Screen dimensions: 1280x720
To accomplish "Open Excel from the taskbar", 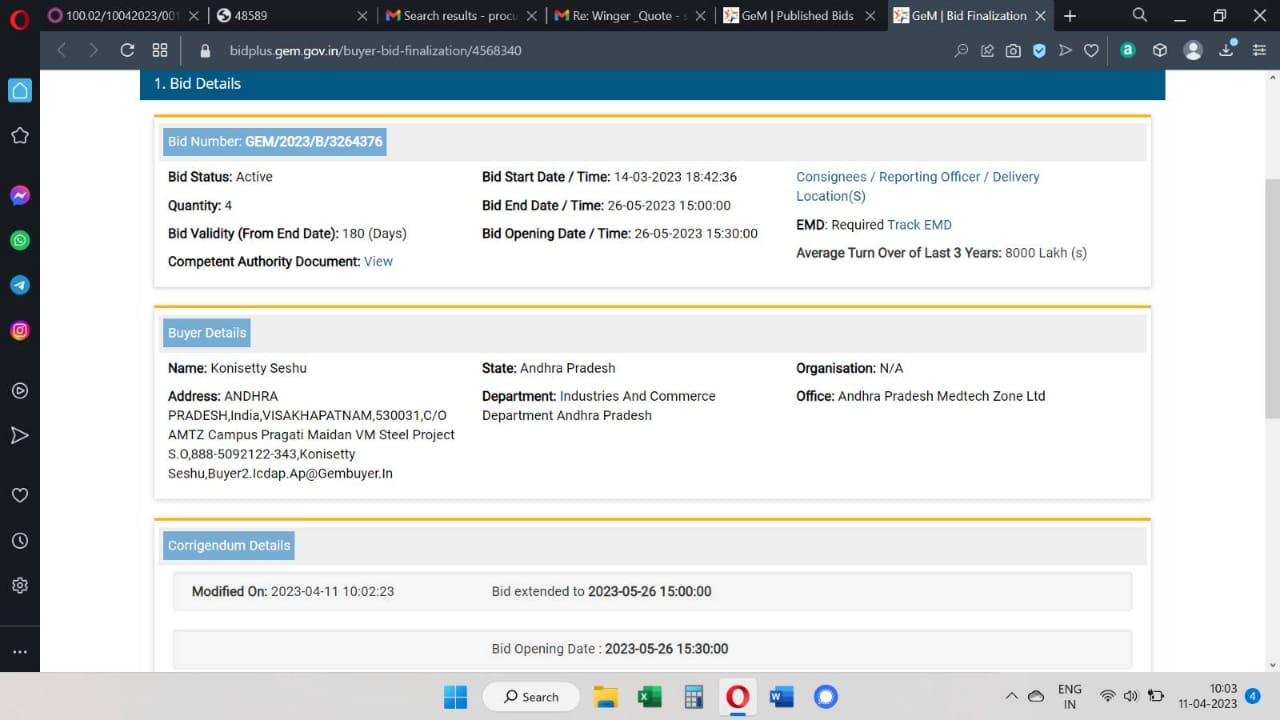I will pyautogui.click(x=650, y=696).
